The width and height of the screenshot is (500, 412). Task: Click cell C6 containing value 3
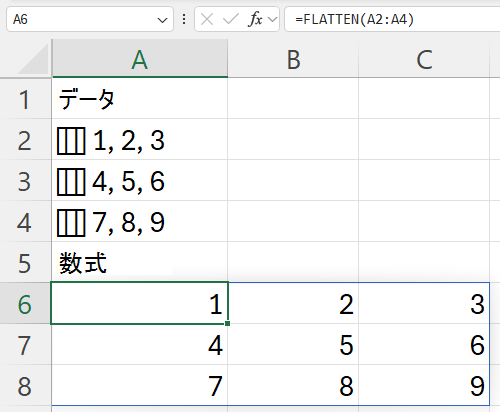pos(424,303)
